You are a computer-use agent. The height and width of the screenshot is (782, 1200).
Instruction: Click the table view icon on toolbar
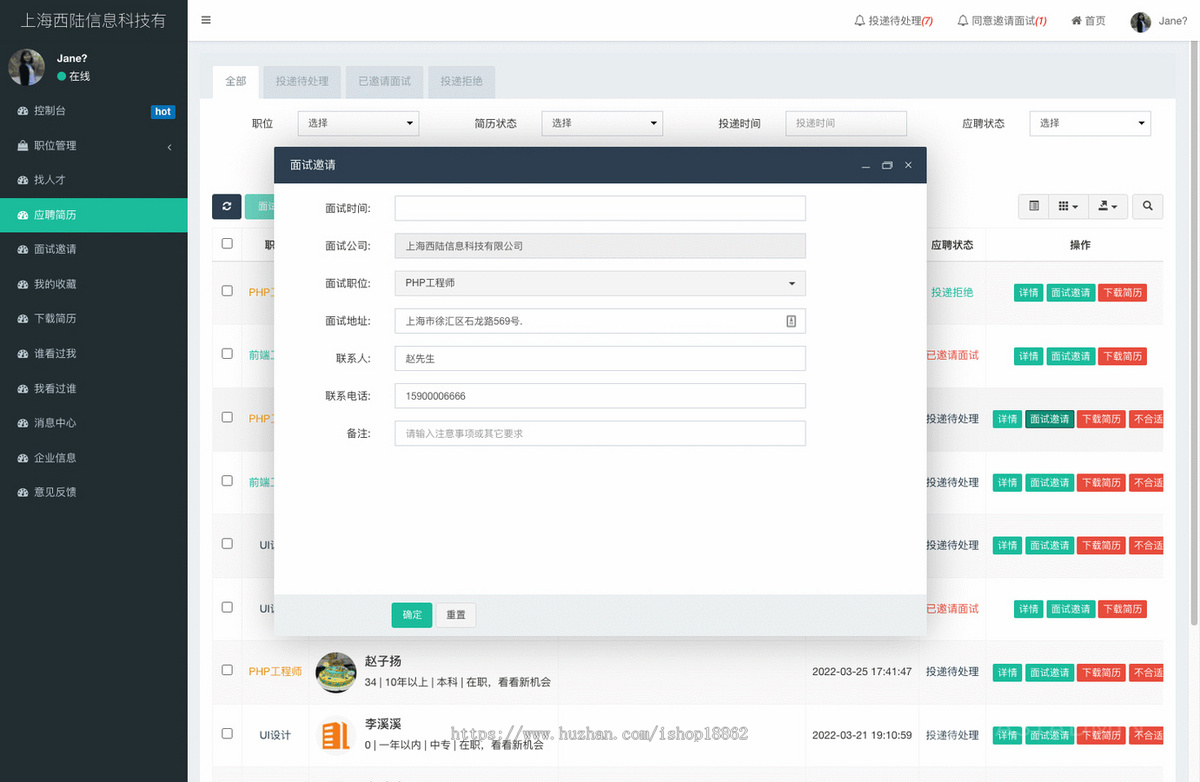tap(1033, 206)
